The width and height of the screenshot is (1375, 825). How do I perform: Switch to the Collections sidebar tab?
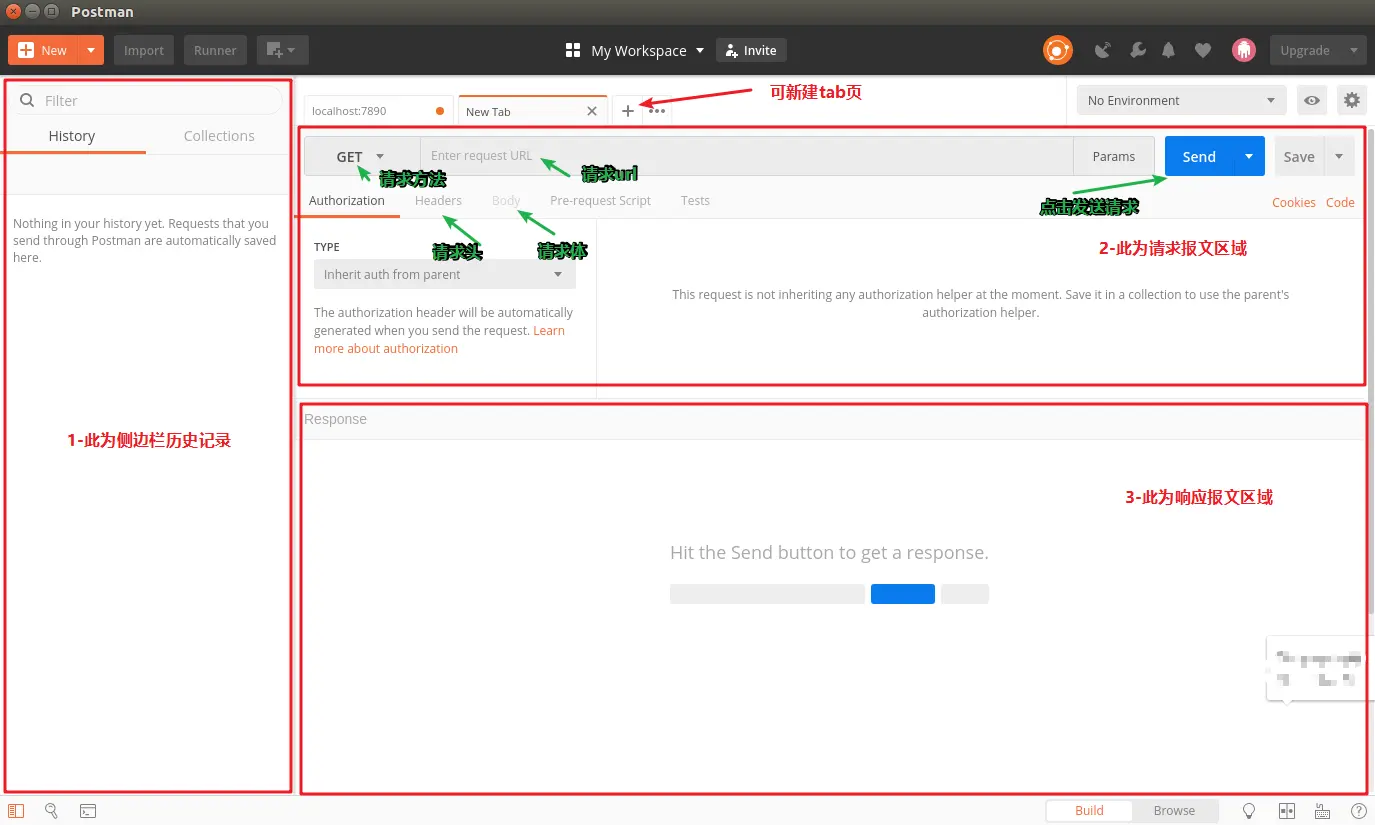(219, 136)
